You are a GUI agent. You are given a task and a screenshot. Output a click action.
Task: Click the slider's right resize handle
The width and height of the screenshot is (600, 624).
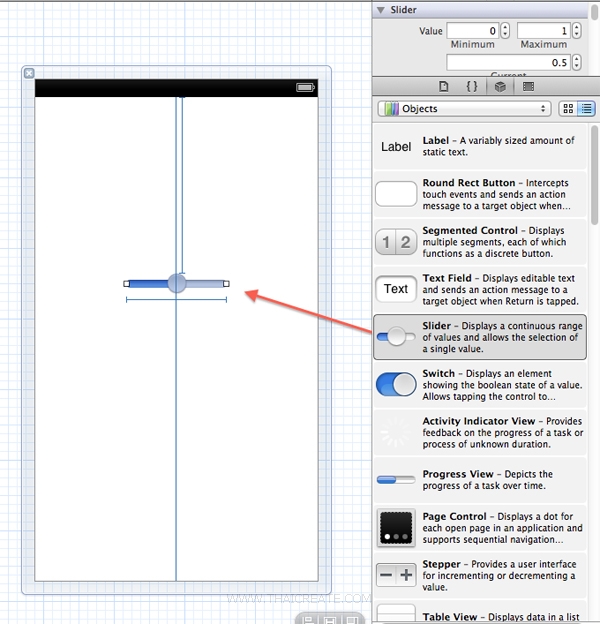(x=226, y=284)
